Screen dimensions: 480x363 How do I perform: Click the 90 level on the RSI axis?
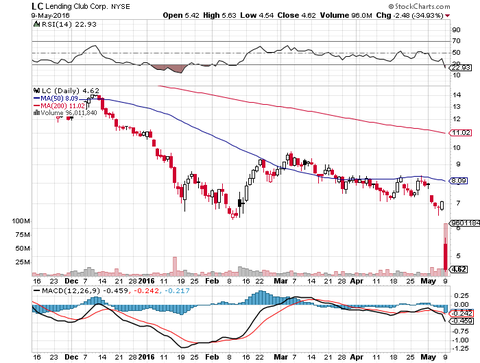[x=457, y=30]
